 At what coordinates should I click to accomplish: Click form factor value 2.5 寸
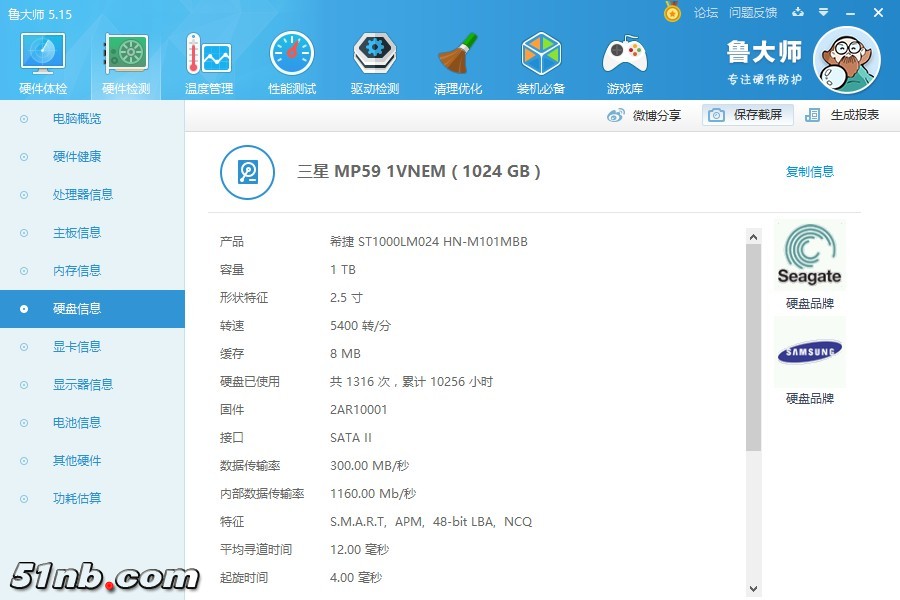346,298
